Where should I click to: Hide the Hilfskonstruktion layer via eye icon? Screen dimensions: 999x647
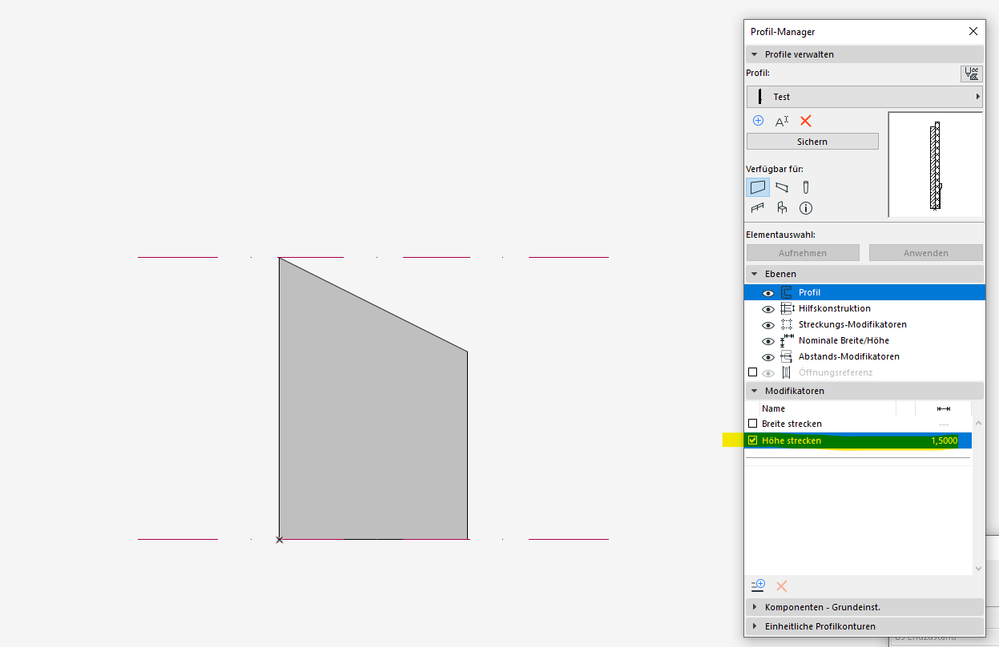click(768, 309)
